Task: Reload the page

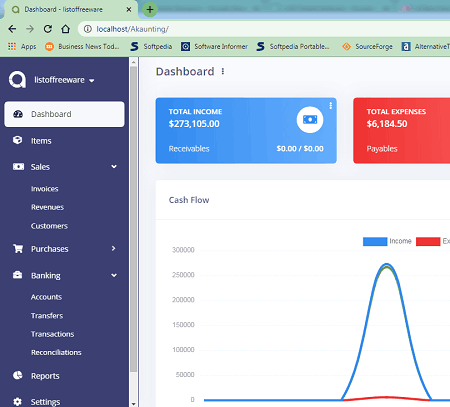Action: pyautogui.click(x=48, y=29)
